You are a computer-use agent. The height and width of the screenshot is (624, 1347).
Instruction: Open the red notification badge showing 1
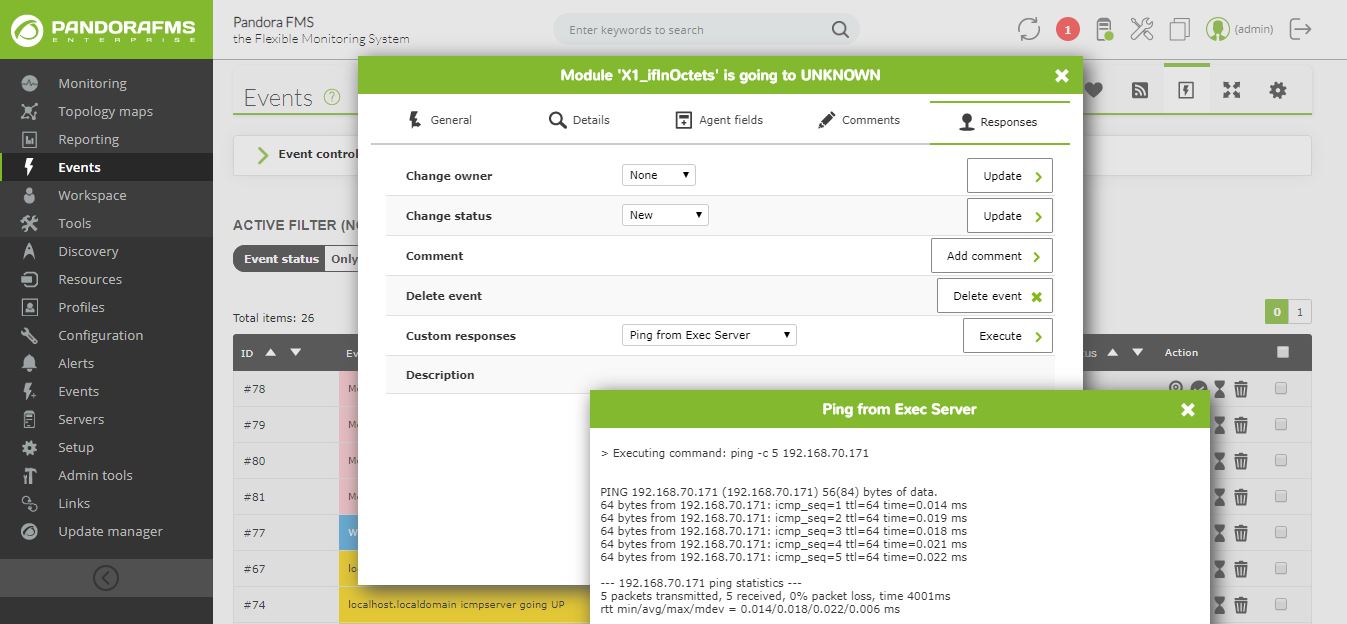(1067, 30)
